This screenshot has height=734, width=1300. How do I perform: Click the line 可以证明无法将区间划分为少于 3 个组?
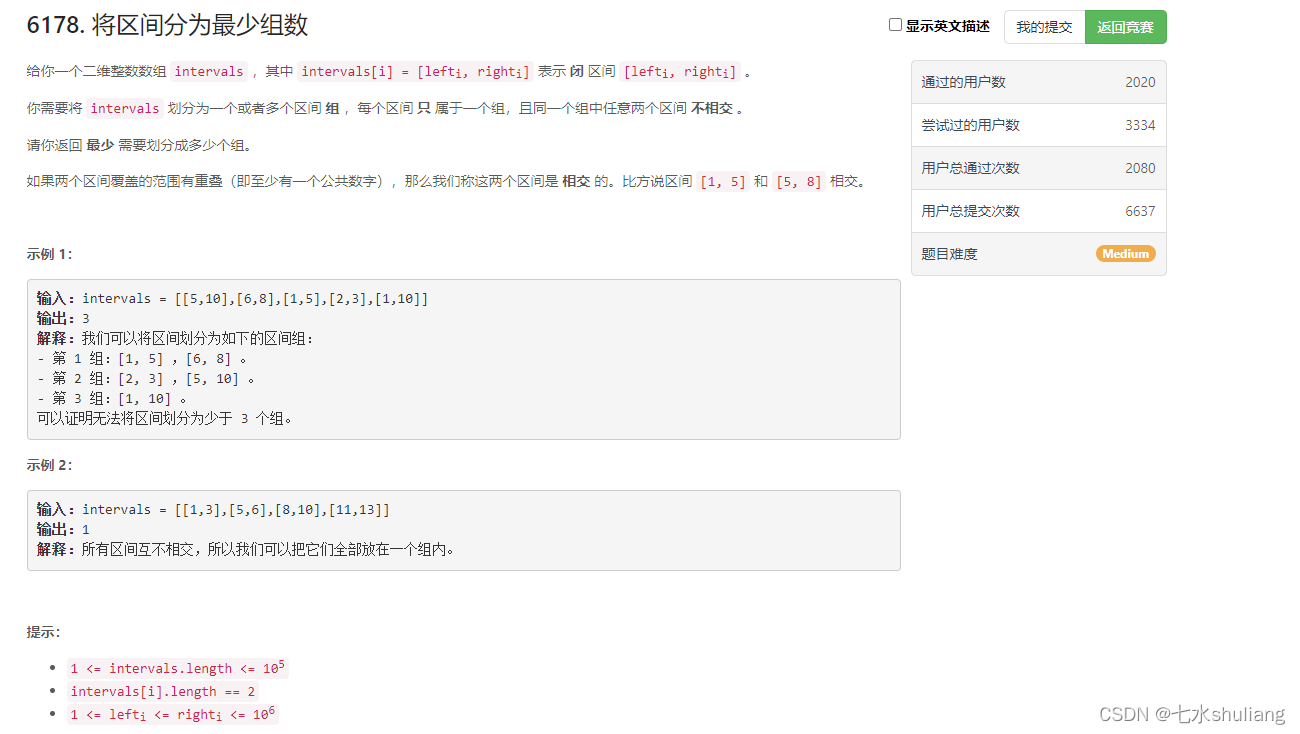(x=166, y=419)
